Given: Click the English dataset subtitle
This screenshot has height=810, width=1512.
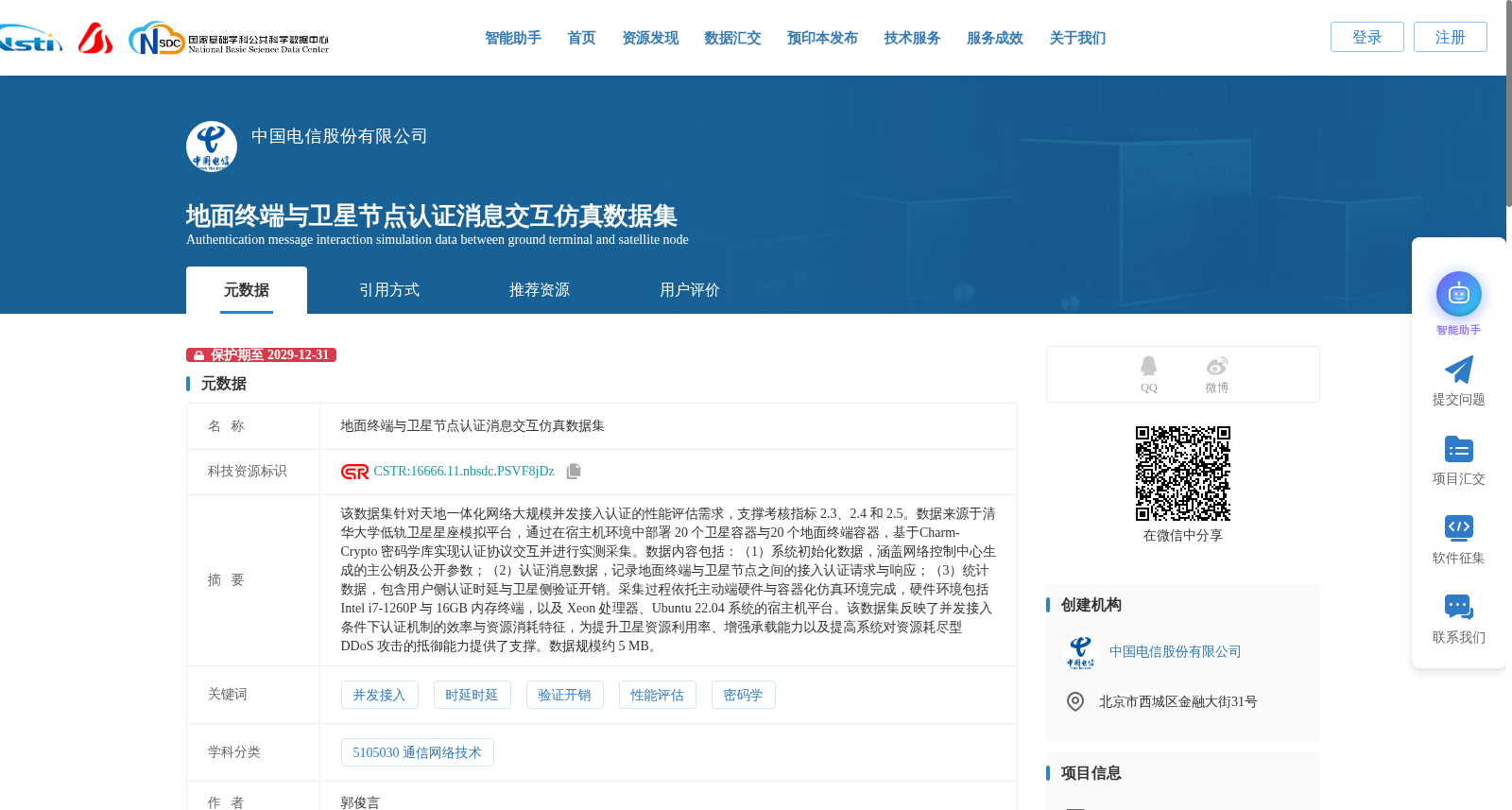Looking at the screenshot, I should [438, 240].
